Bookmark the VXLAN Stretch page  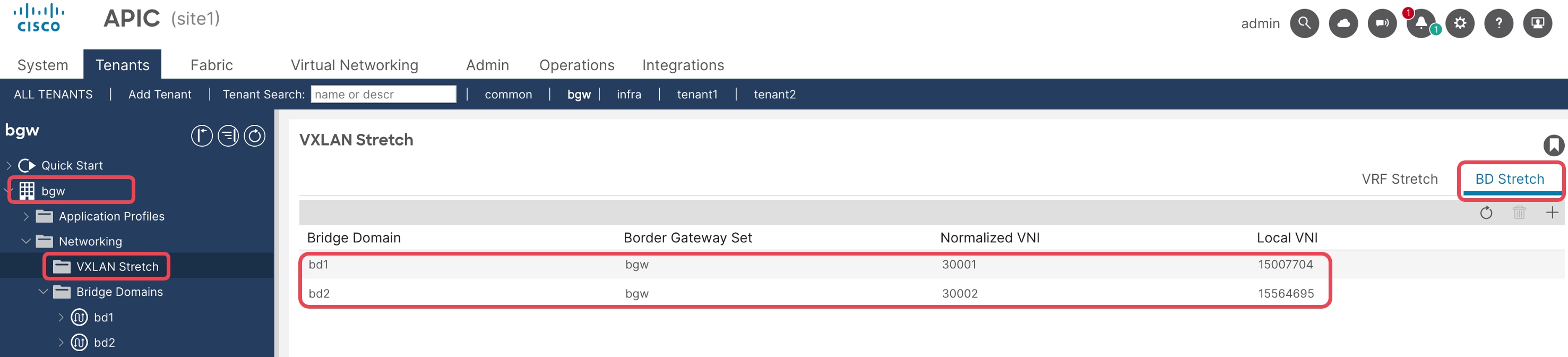pos(1553,145)
